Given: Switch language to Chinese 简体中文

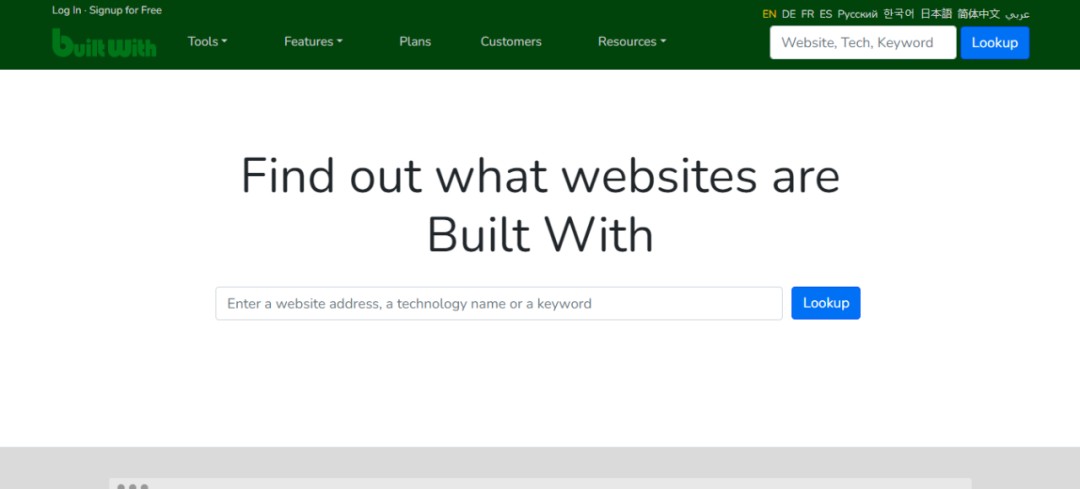Looking at the screenshot, I should pos(978,14).
